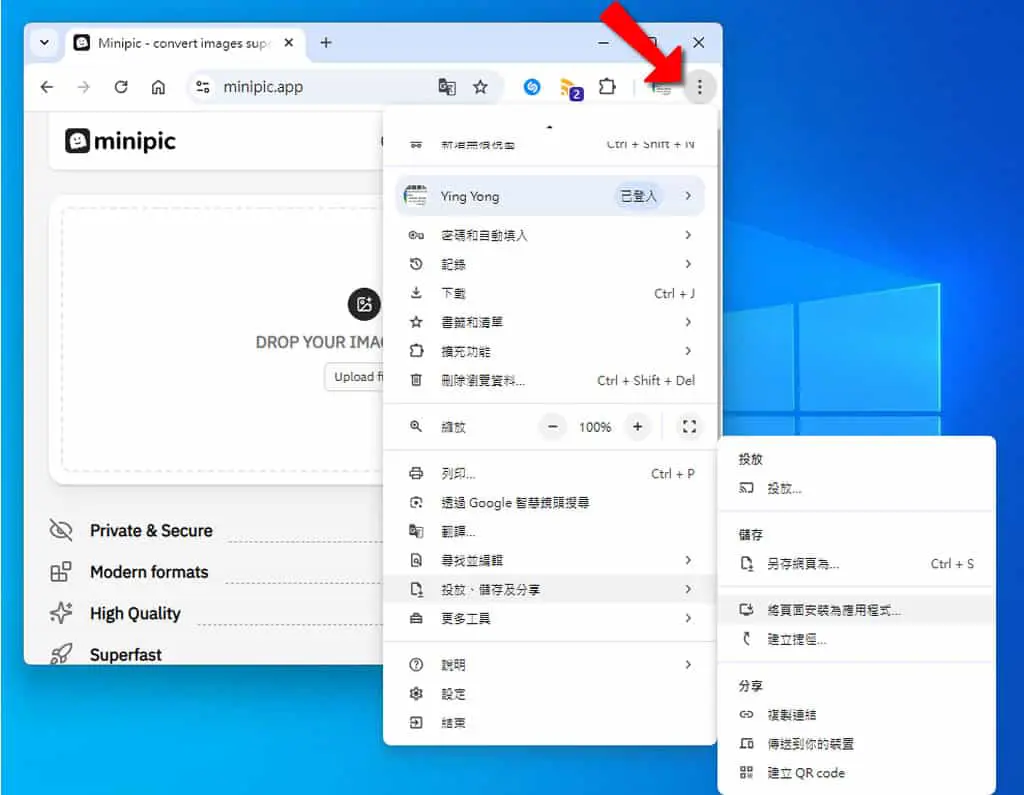Open the Extensions puzzle icon
Screen dimensions: 1024x795
click(x=607, y=87)
